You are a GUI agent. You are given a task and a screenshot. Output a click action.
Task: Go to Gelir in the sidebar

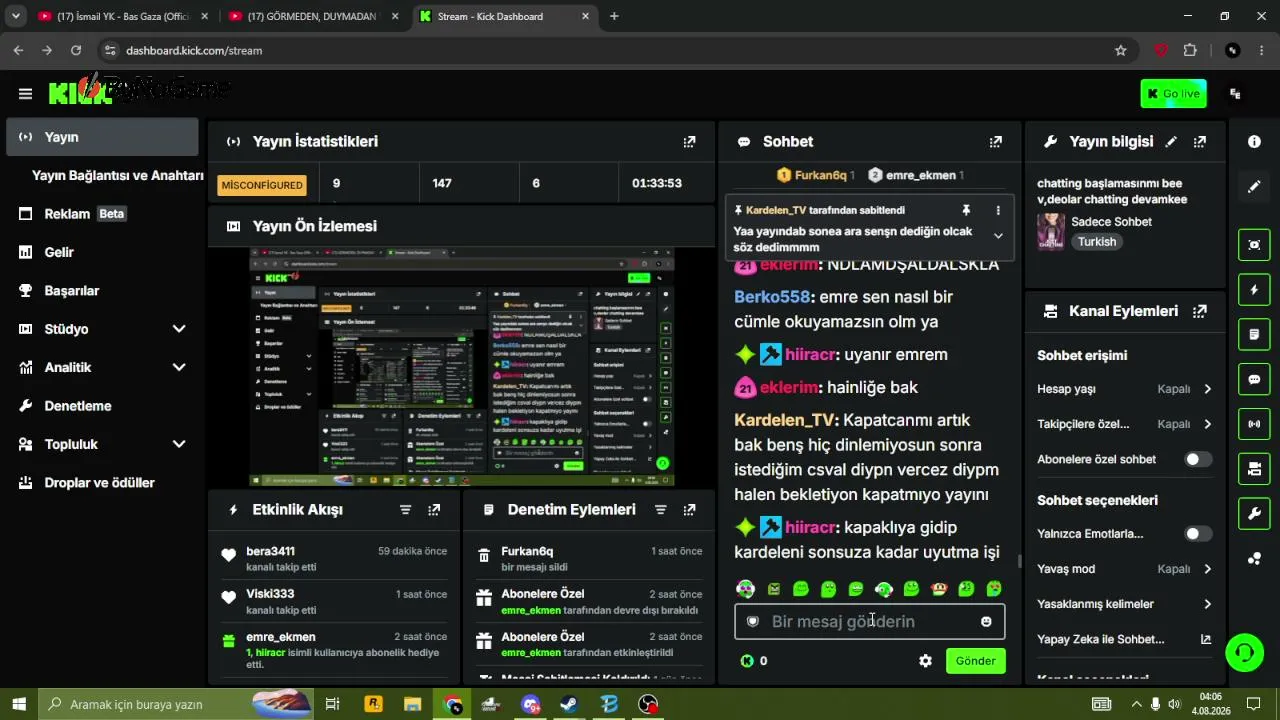pyautogui.click(x=103, y=252)
